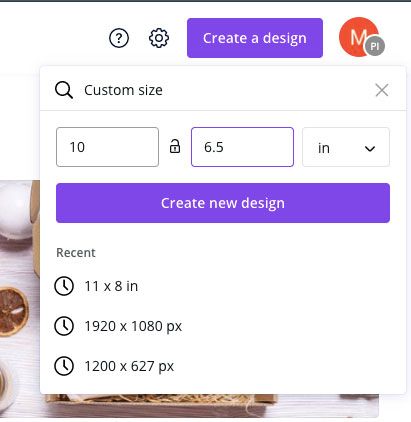This screenshot has height=422, width=411.
Task: Open the help question mark icon
Action: (x=119, y=38)
